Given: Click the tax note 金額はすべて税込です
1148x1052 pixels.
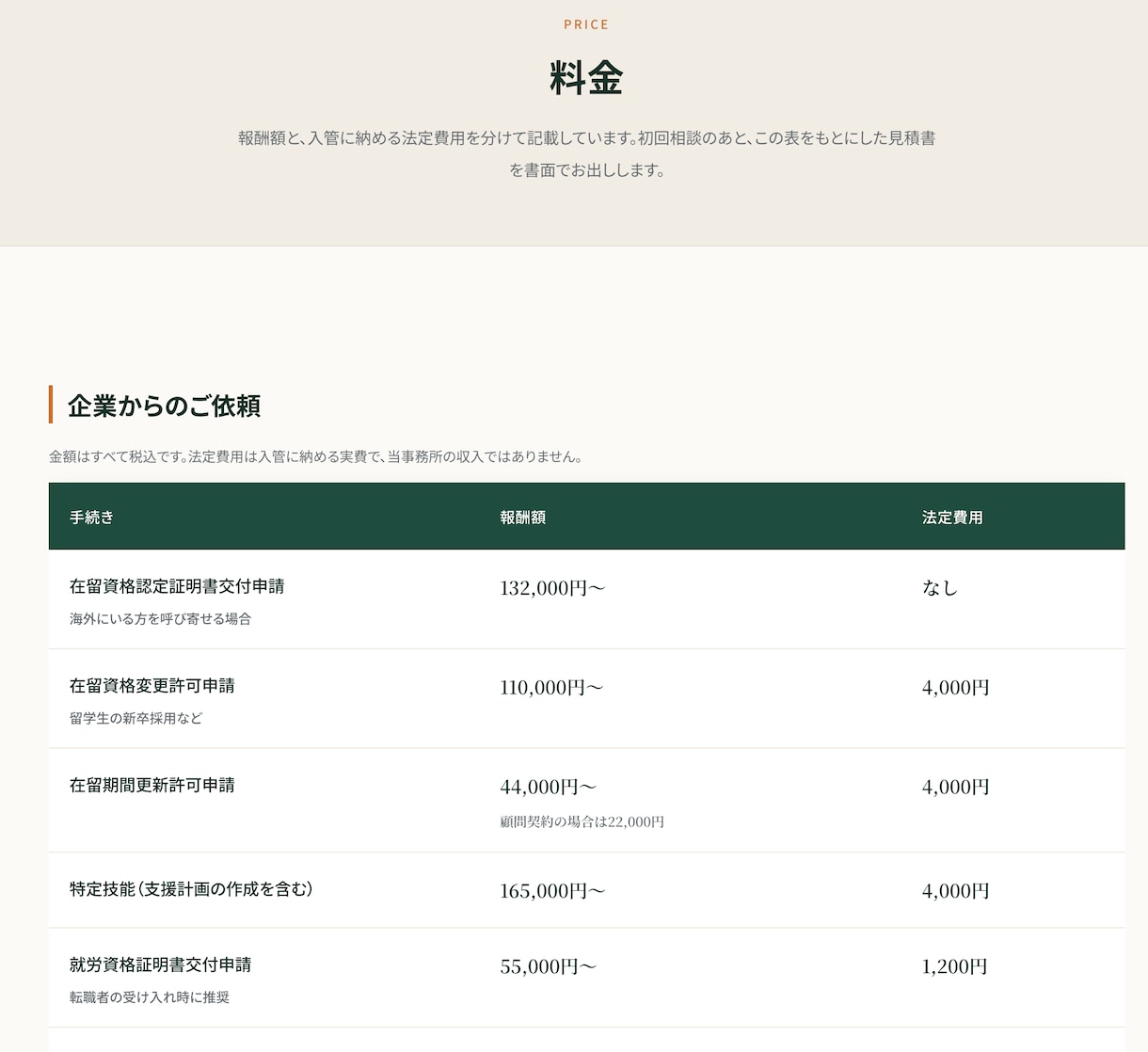Looking at the screenshot, I should coord(316,456).
